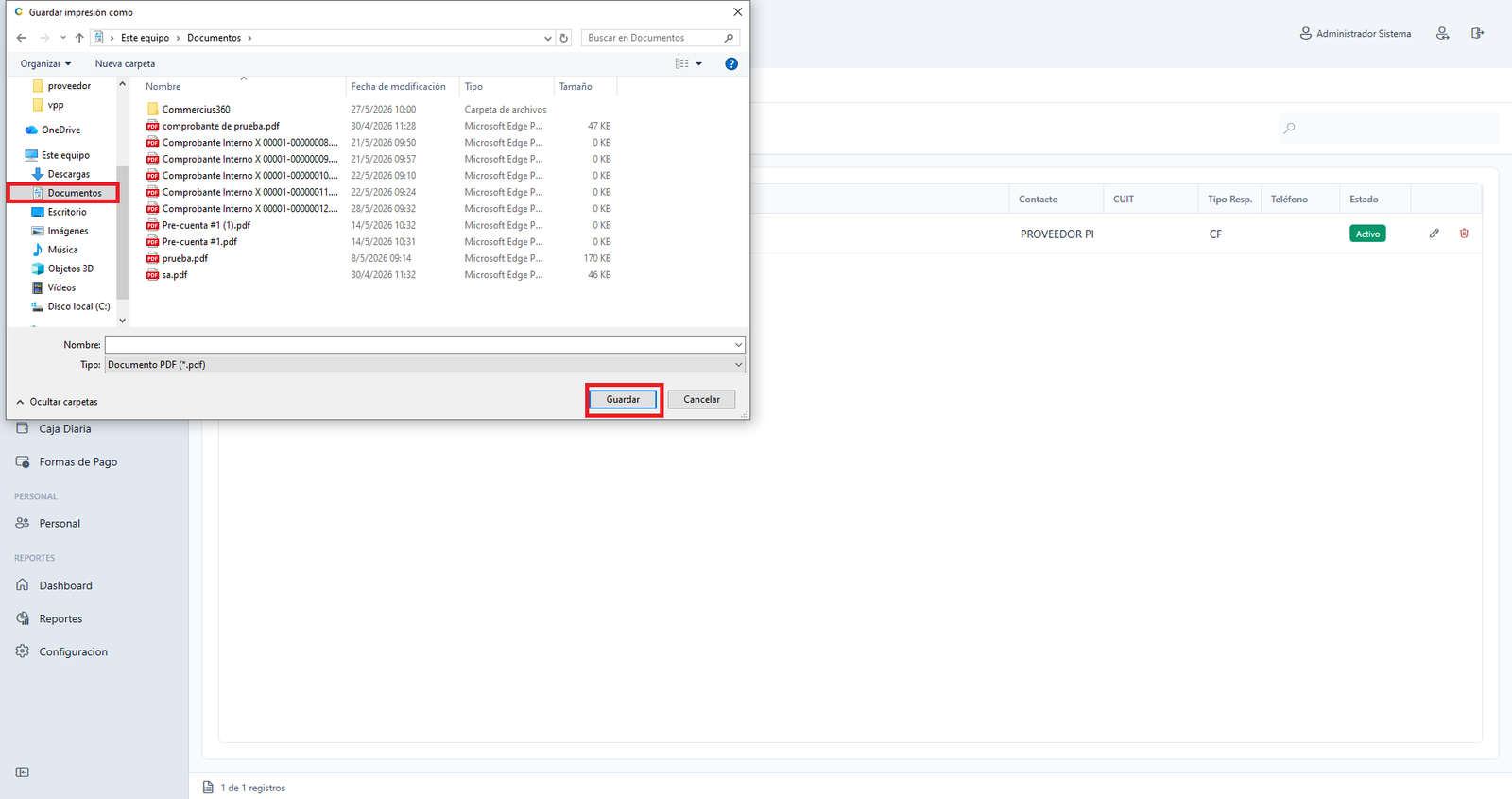The height and width of the screenshot is (799, 1512).
Task: Open Configuracion in the sidebar menu
Action: tap(73, 651)
